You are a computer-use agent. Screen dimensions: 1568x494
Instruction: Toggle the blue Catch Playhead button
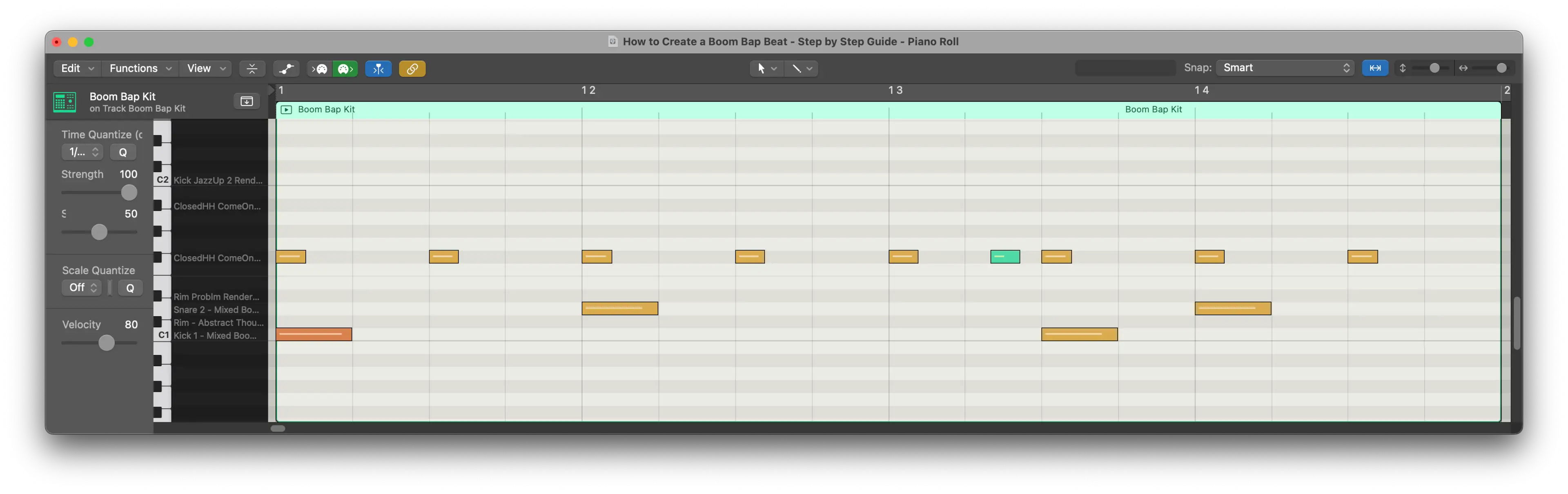tap(378, 69)
